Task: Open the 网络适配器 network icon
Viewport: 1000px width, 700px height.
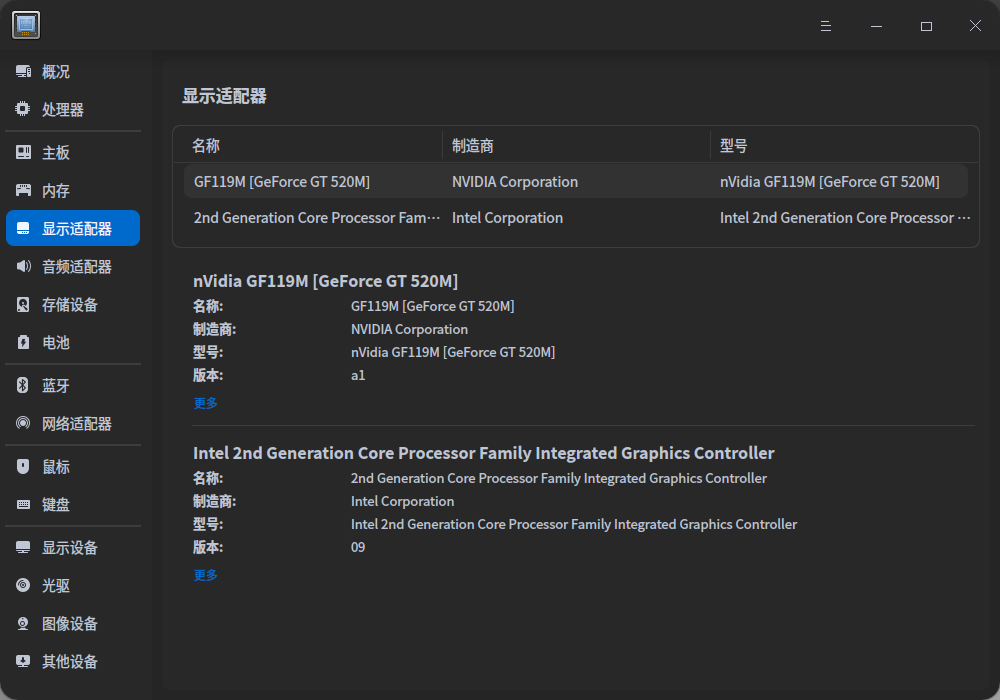Action: click(23, 424)
